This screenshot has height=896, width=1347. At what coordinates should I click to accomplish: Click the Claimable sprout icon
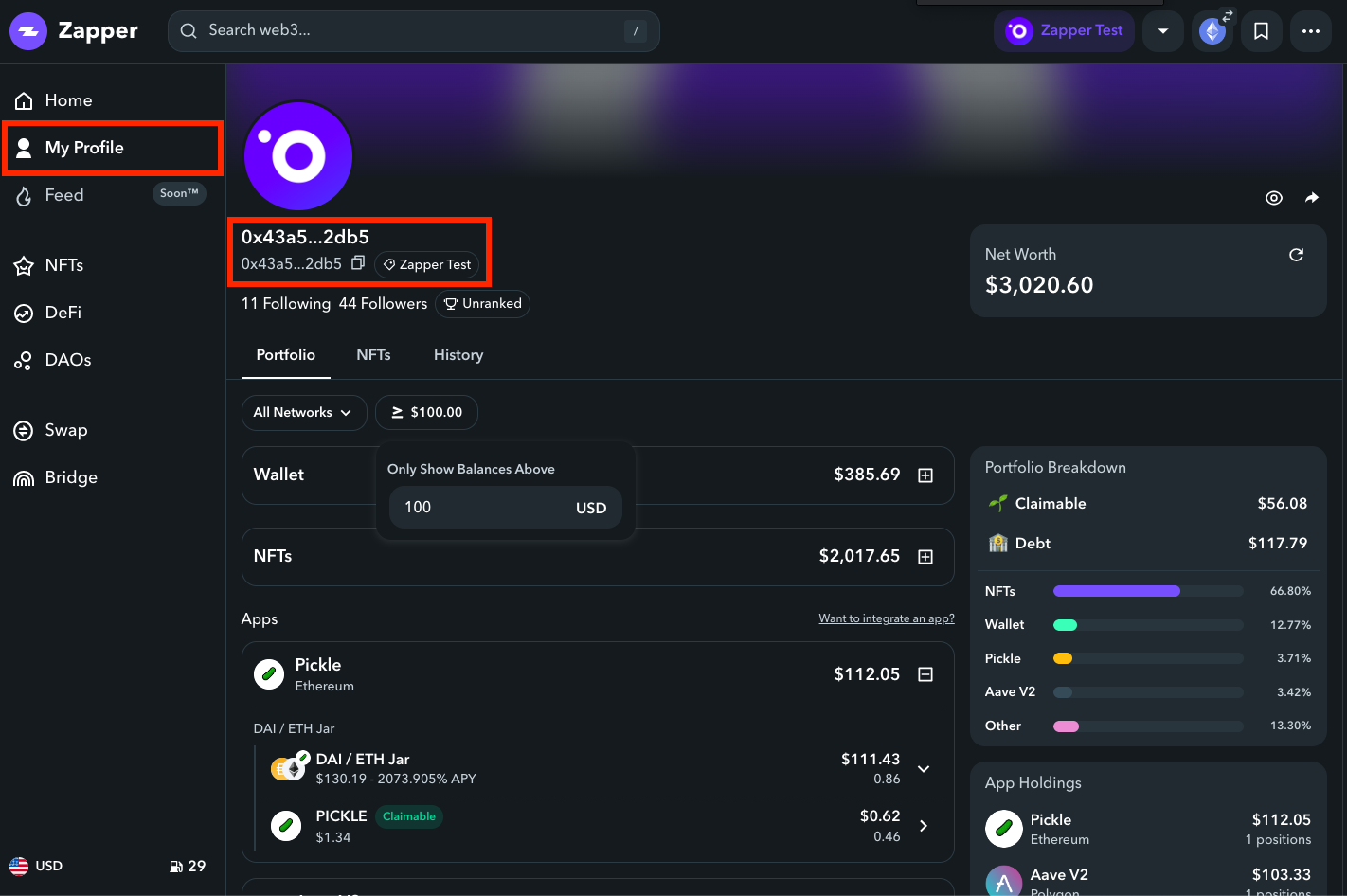[997, 503]
